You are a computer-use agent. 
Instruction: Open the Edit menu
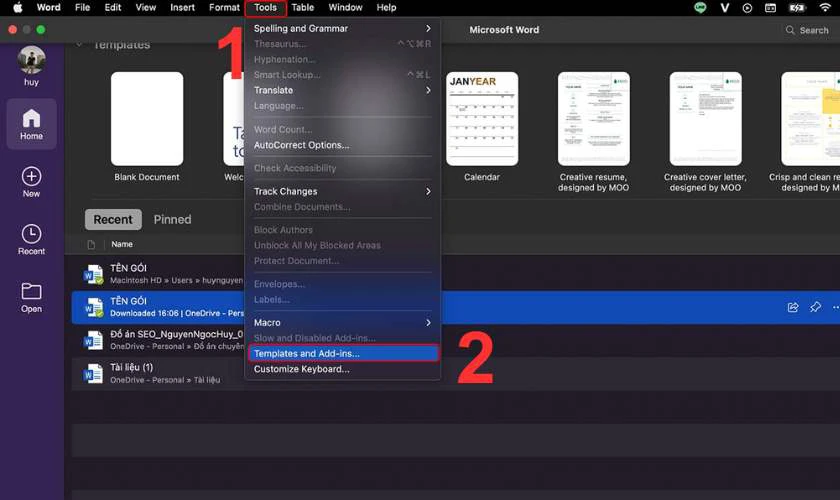click(112, 8)
